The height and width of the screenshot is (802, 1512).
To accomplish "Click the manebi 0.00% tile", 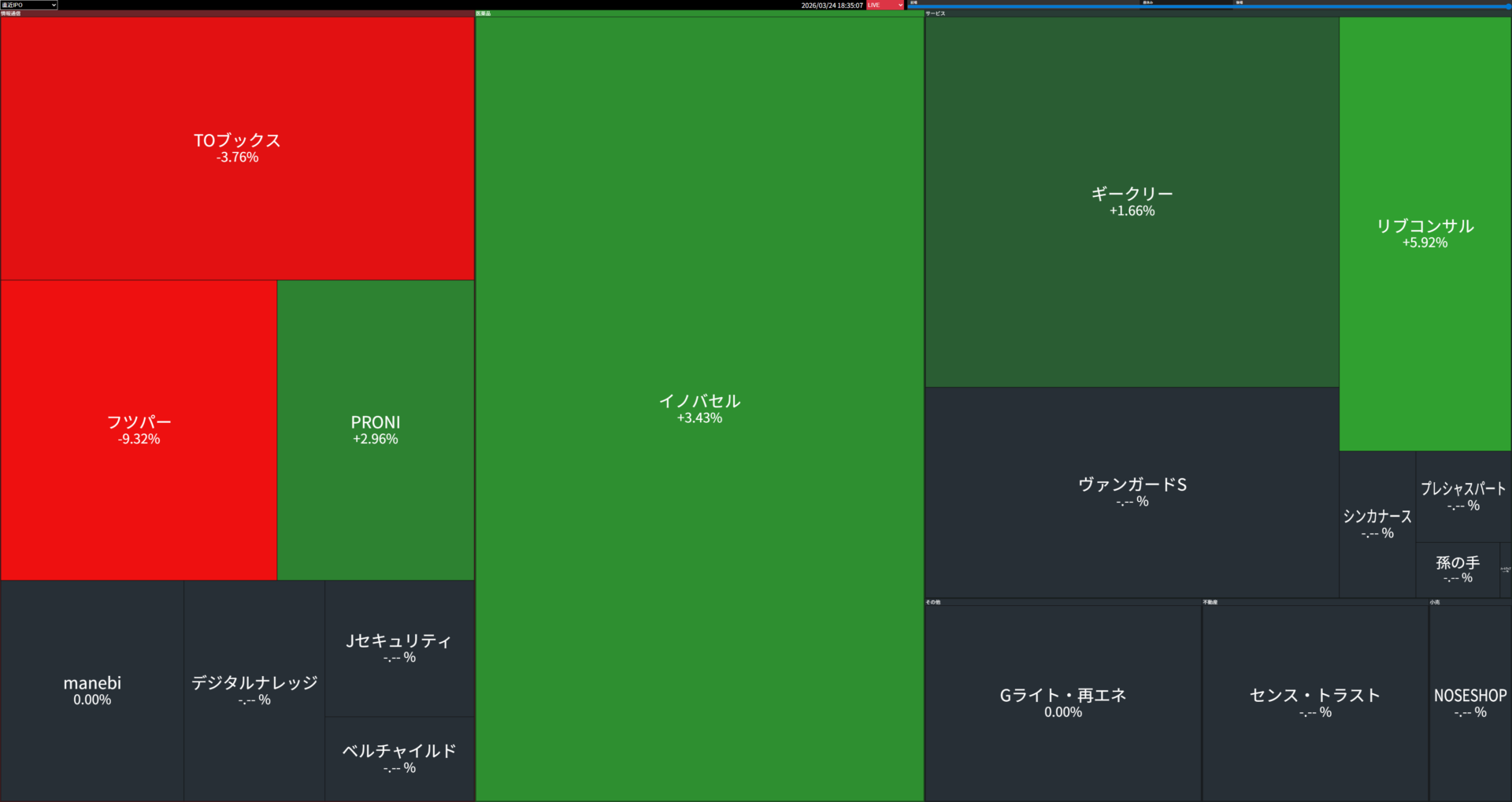I will 92,691.
